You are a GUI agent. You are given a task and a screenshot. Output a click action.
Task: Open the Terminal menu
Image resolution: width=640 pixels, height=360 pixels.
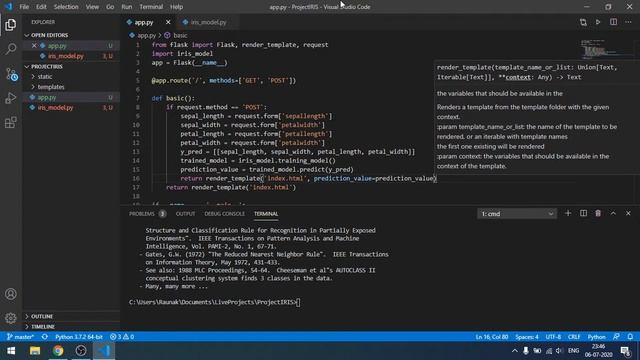[x=151, y=7]
